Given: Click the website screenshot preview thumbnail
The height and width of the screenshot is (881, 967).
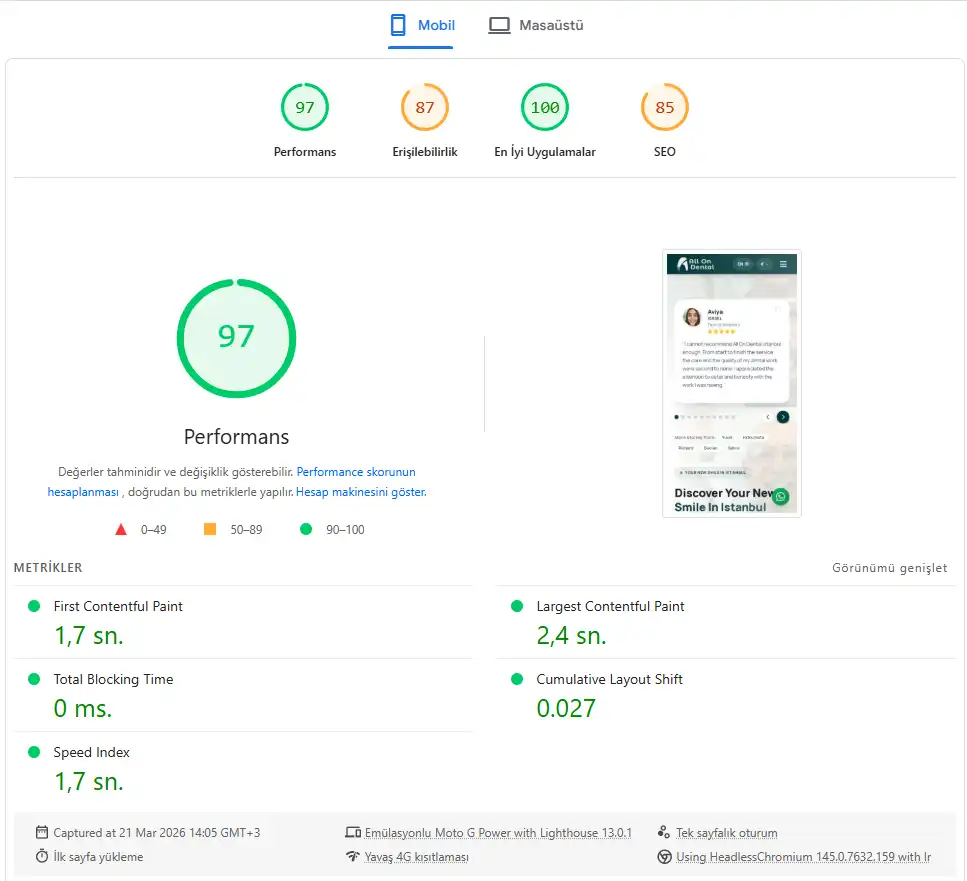Looking at the screenshot, I should tap(730, 383).
